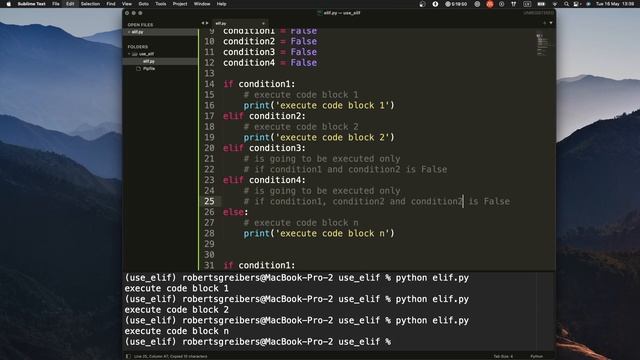Click the 'else:' line
The height and width of the screenshot is (360, 640).
236,212
